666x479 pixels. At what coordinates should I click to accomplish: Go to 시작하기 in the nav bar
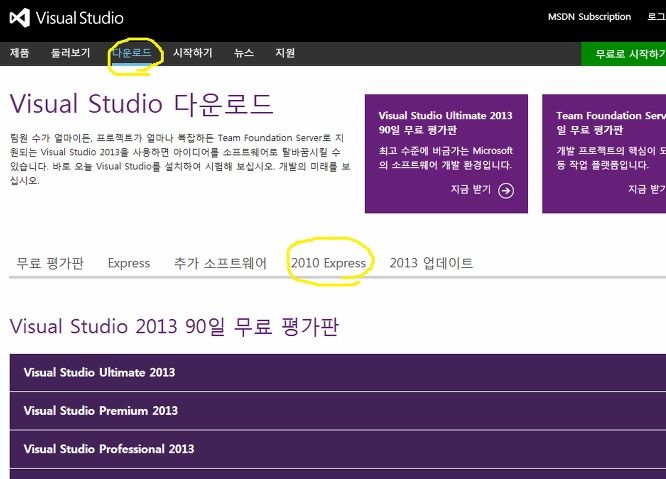click(193, 53)
